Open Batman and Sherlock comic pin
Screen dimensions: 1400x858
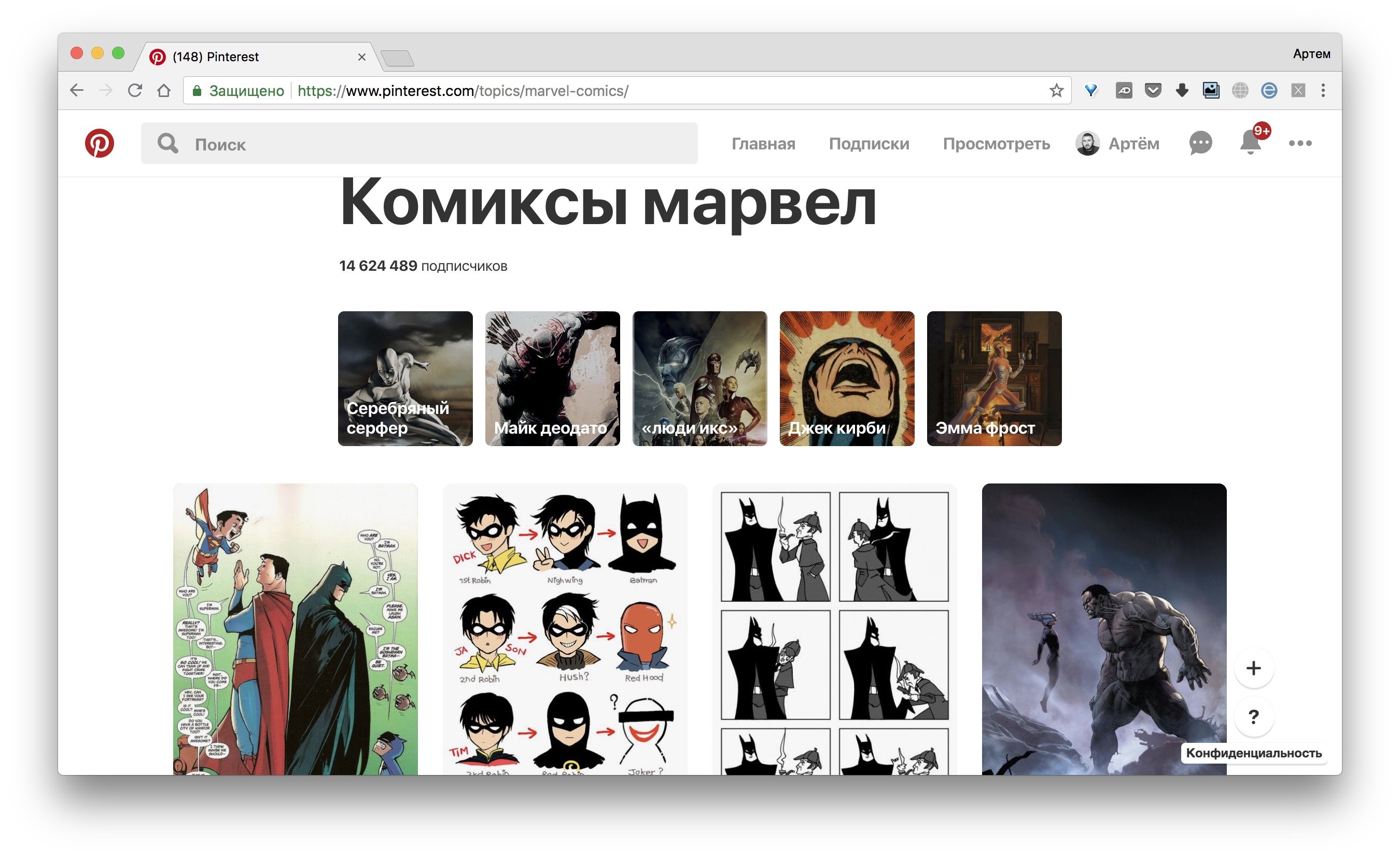(835, 629)
